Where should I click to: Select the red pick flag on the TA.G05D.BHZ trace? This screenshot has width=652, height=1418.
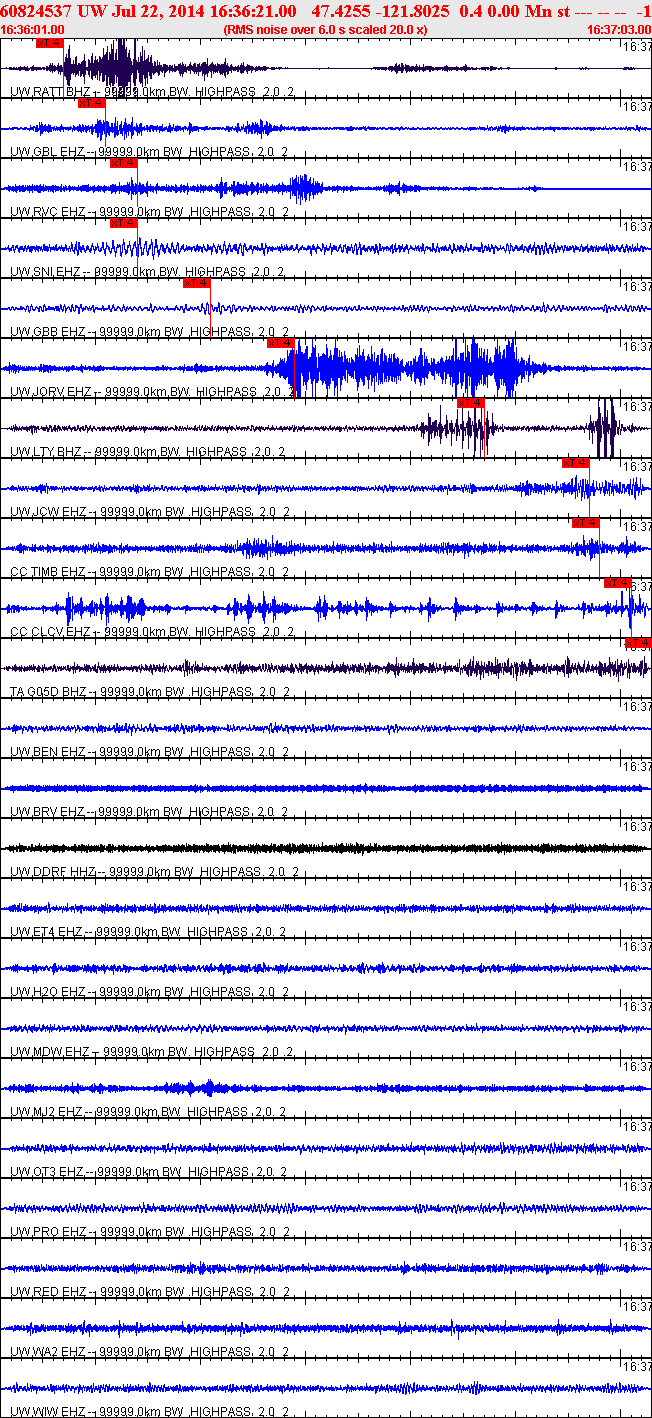(x=638, y=643)
